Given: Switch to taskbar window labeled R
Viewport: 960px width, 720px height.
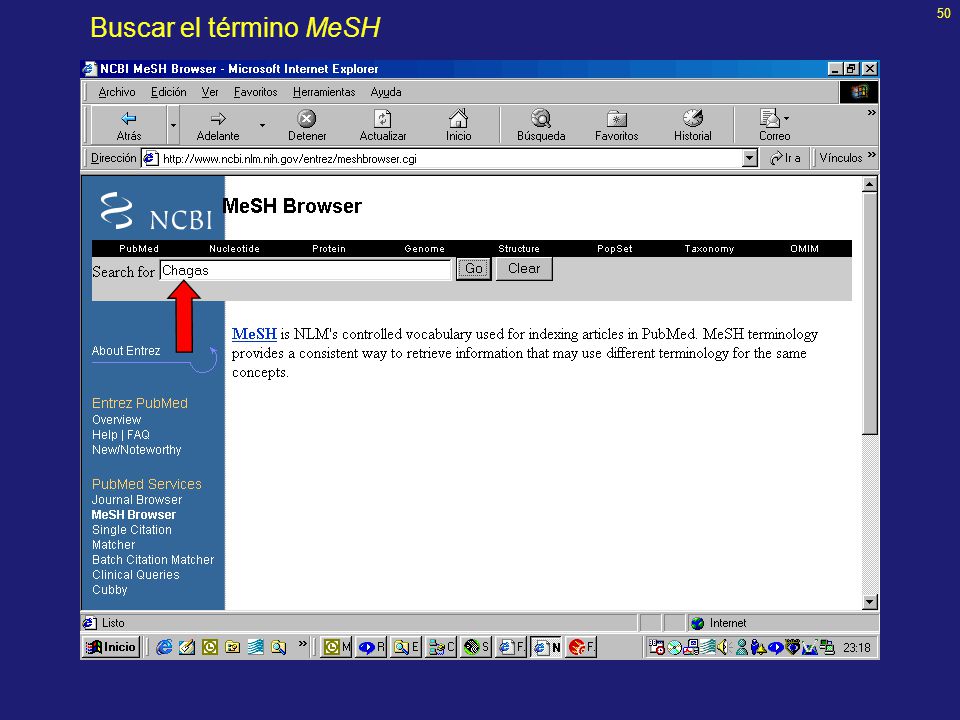Looking at the screenshot, I should (x=372, y=647).
